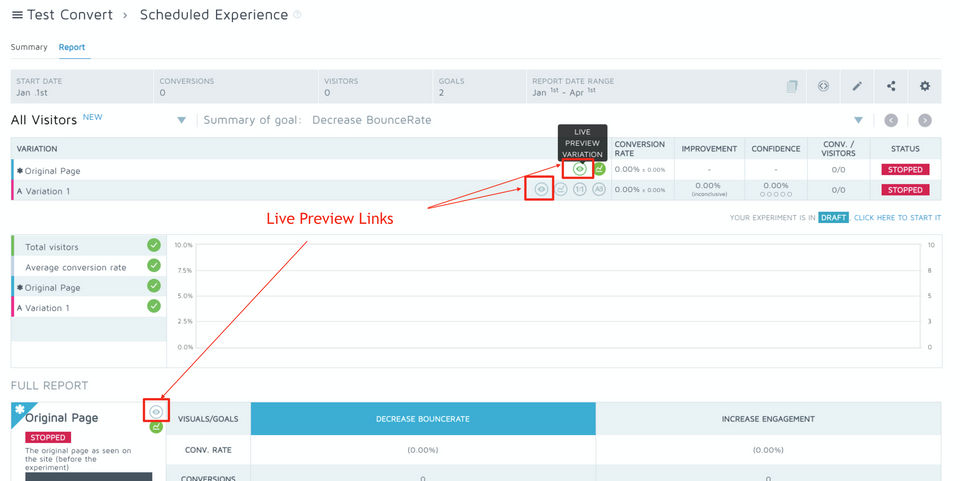Click the CONV. RATE row label
The height and width of the screenshot is (481, 960).
[x=208, y=450]
